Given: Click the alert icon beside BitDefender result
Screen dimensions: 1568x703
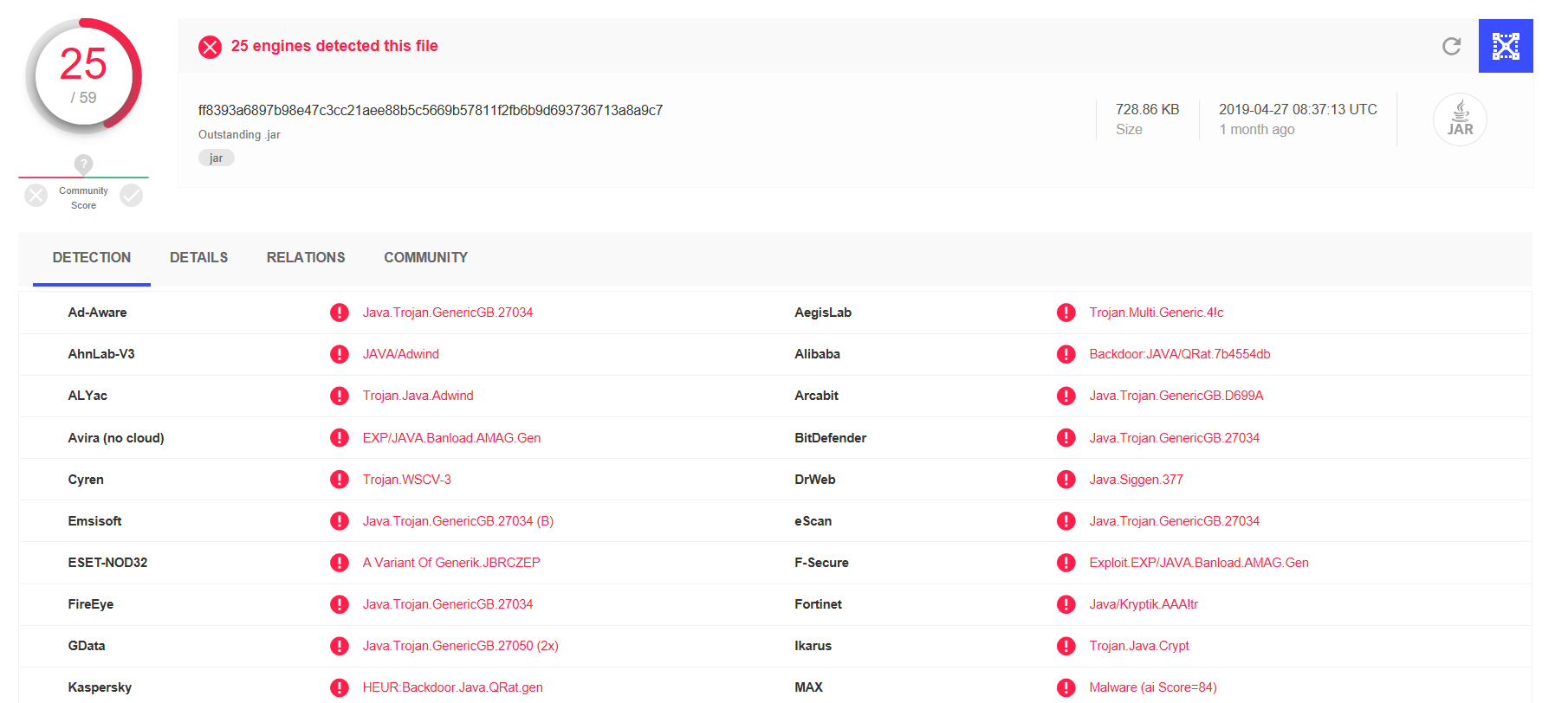Looking at the screenshot, I should [x=1066, y=438].
